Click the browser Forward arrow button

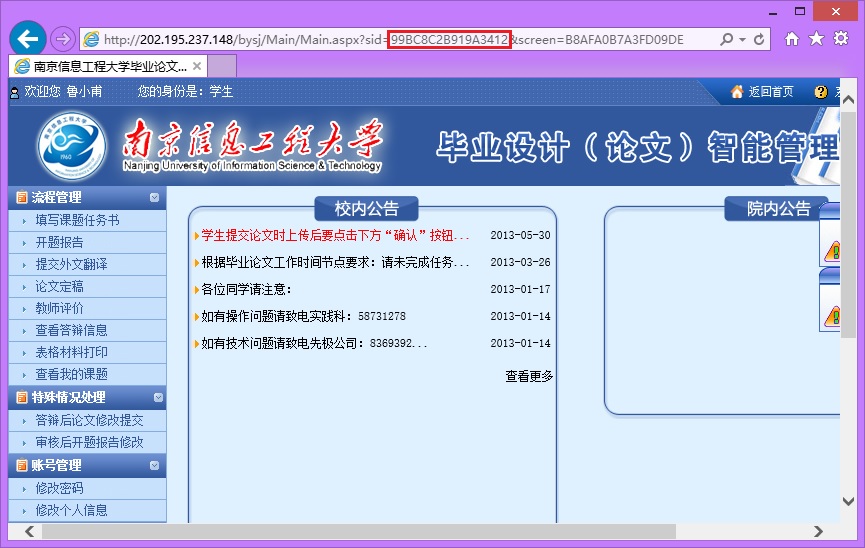[x=63, y=39]
